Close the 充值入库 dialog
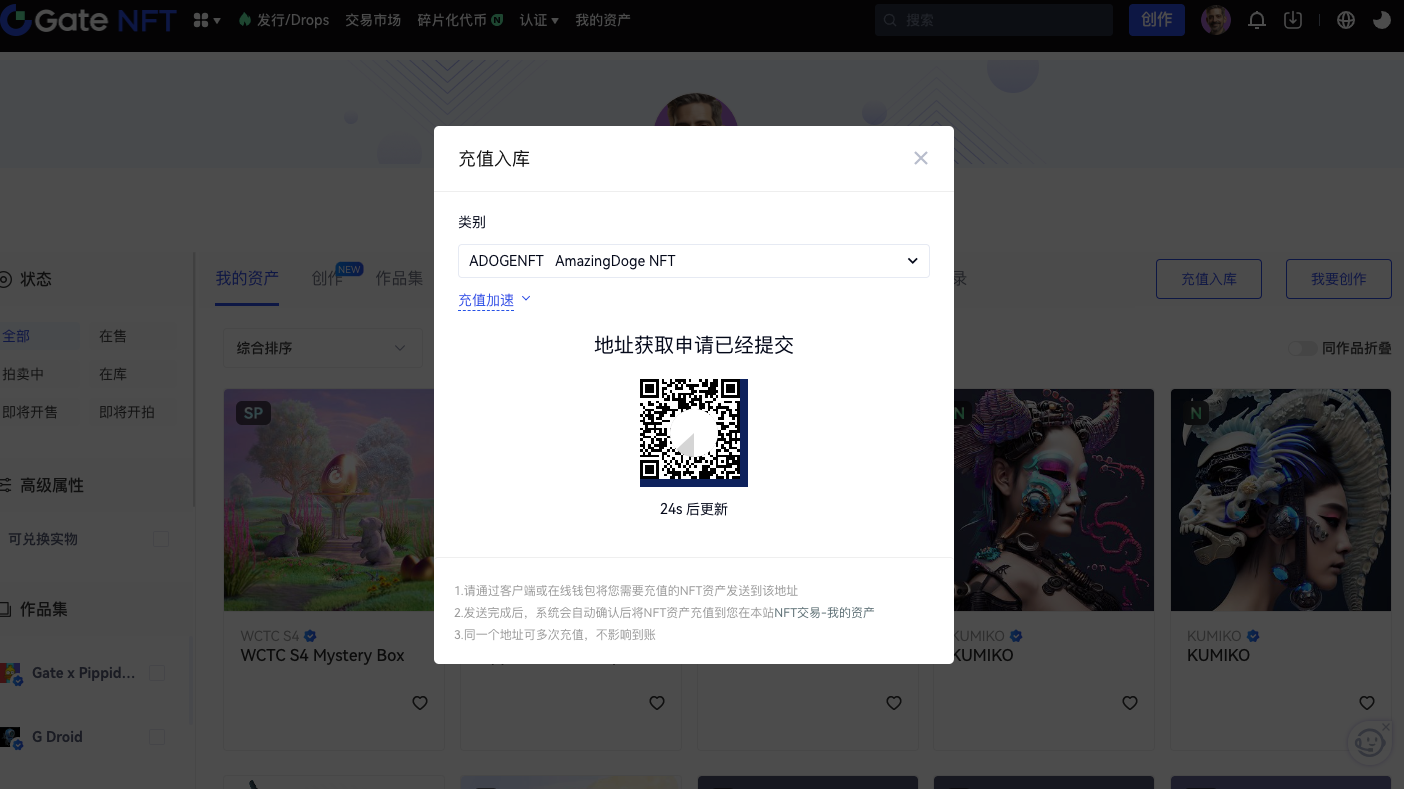Screen dimensions: 1404x789 (920, 158)
